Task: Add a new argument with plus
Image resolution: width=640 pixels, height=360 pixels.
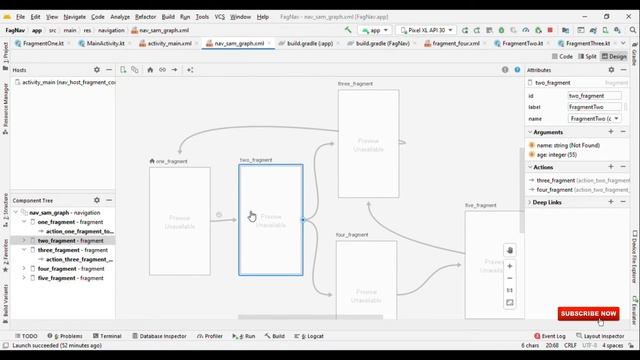Action: (x=611, y=132)
